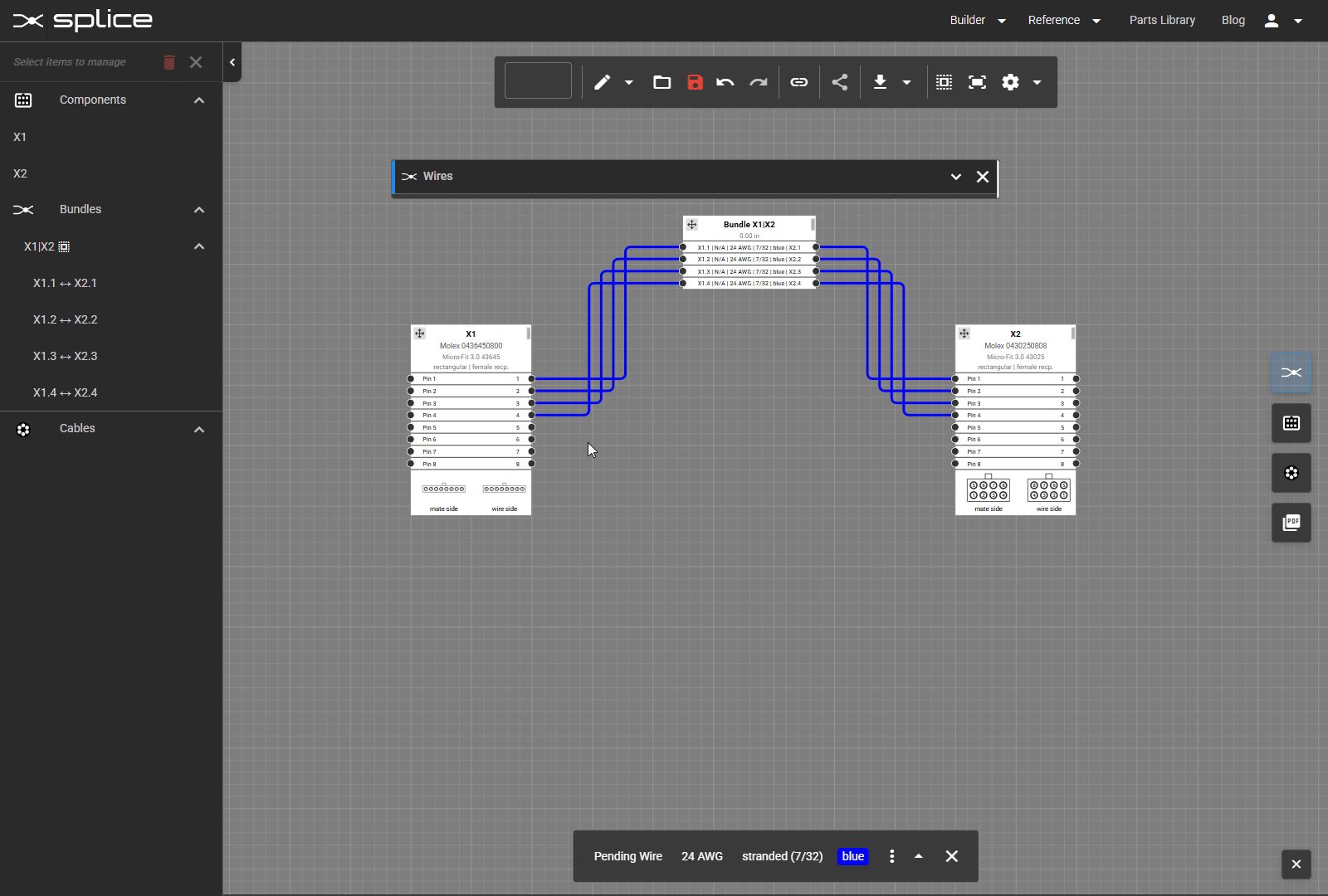Collapse the pending wire bar with up arrow
The height and width of the screenshot is (896, 1328).
click(x=918, y=856)
